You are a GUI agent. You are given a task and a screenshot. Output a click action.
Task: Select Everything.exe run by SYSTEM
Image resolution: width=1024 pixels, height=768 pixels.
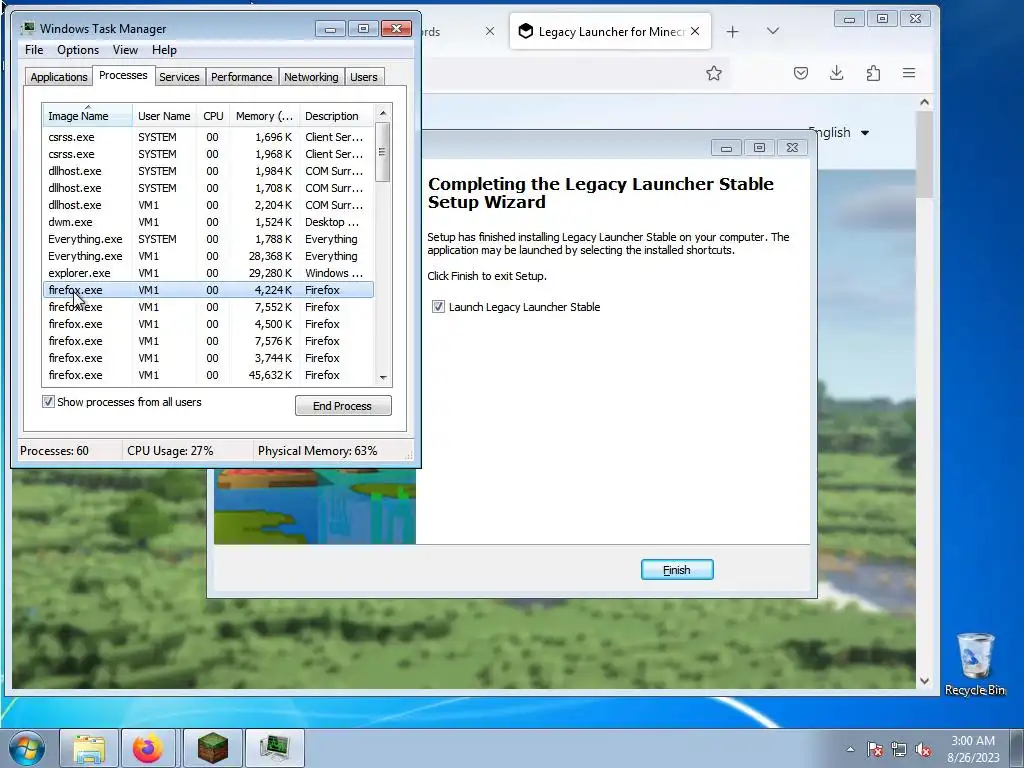pyautogui.click(x=208, y=239)
